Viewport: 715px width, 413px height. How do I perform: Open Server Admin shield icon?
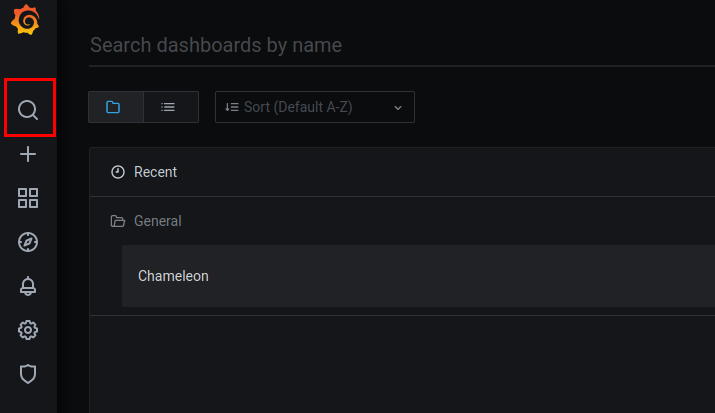(x=28, y=374)
